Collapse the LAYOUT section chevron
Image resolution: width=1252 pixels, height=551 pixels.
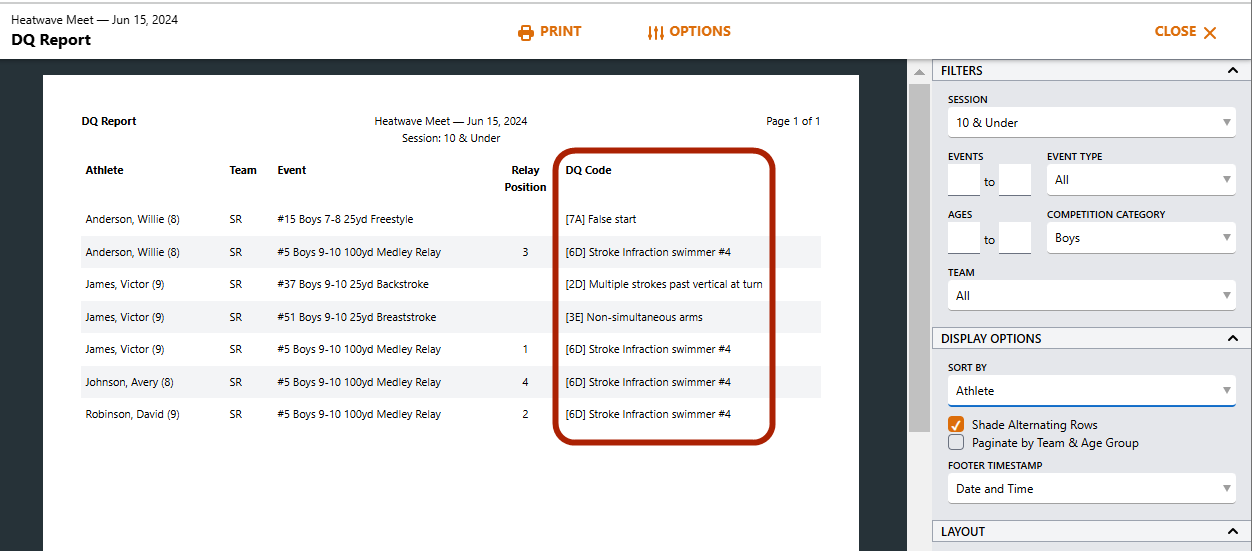click(1233, 532)
